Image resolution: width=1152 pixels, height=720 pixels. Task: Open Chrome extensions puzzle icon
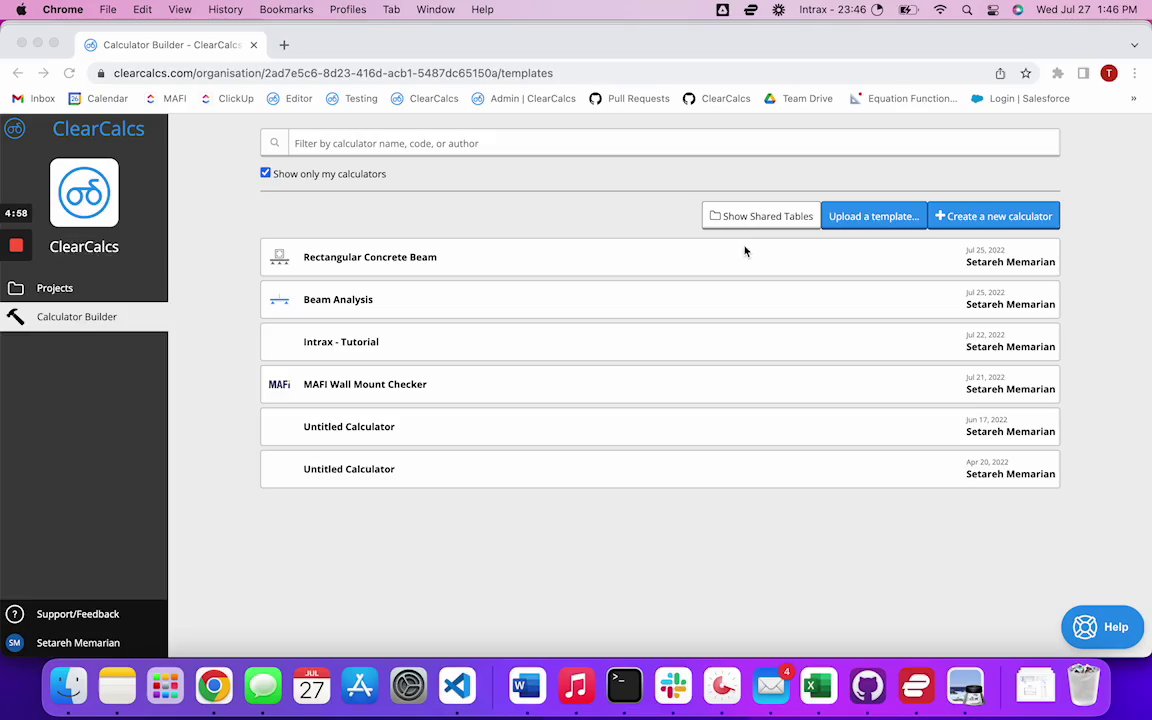pos(1058,73)
